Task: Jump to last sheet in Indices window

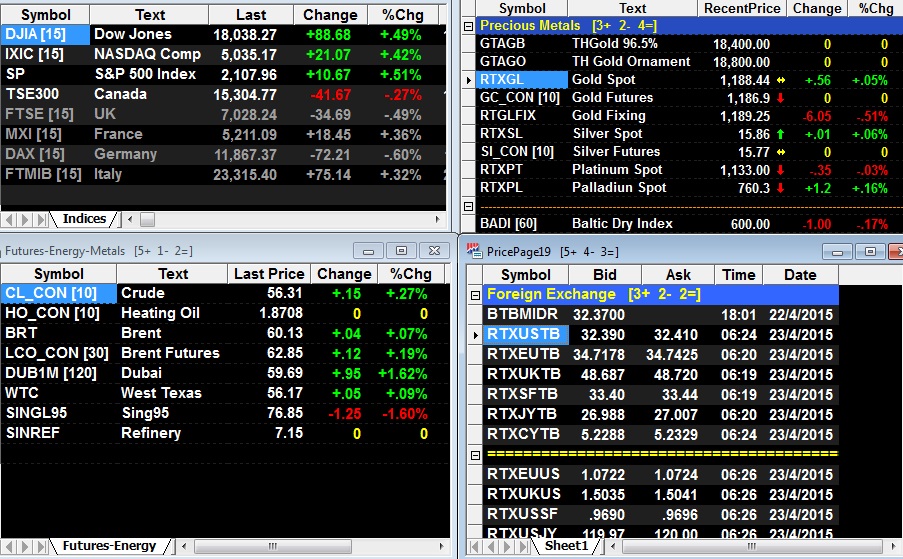Action: click(x=40, y=219)
